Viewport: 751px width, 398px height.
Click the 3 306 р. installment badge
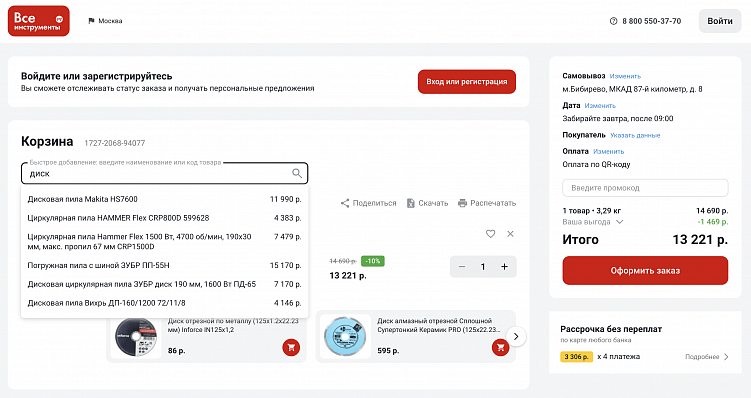[x=577, y=357]
